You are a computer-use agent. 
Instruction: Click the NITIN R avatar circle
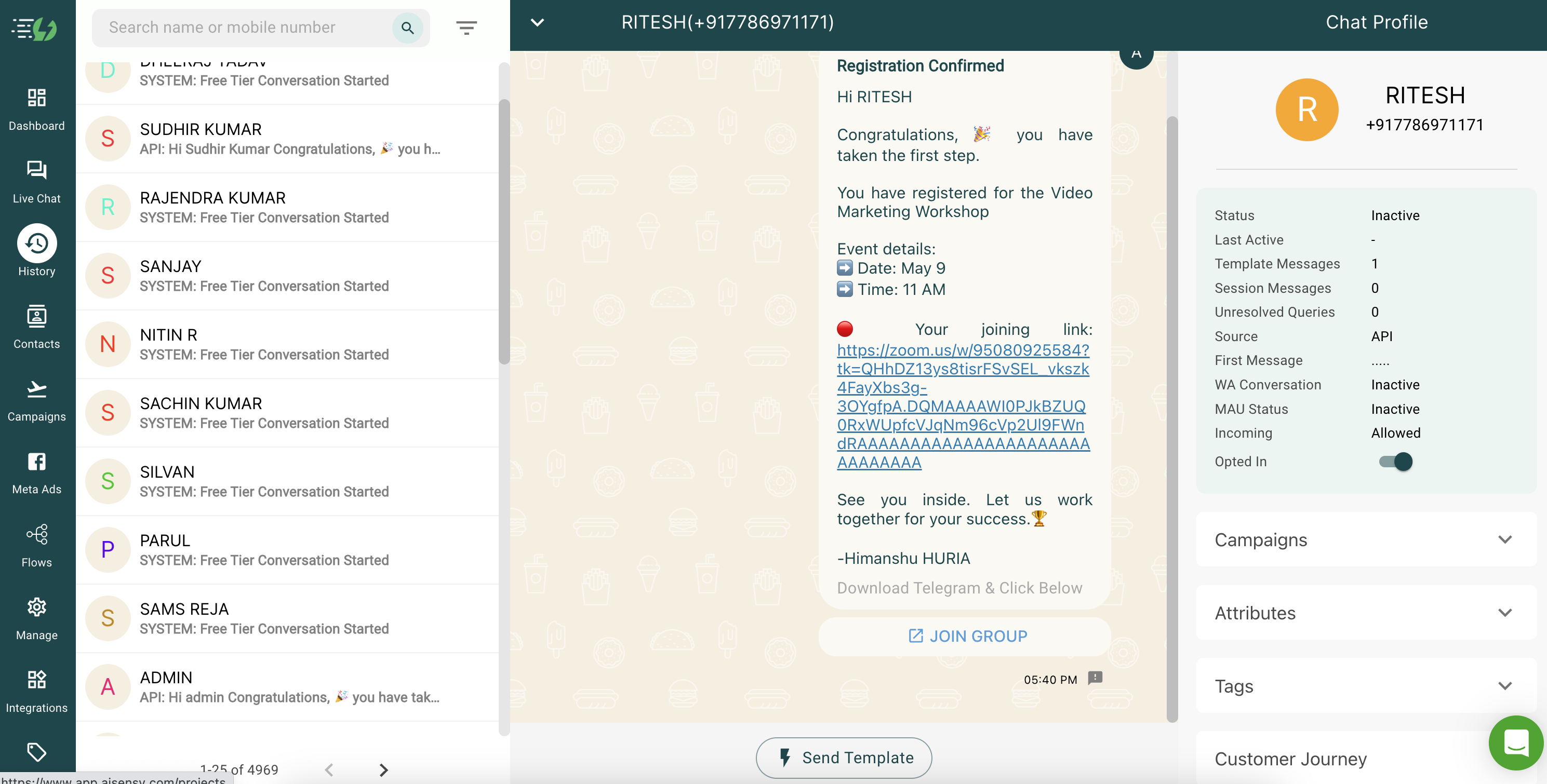coord(108,344)
